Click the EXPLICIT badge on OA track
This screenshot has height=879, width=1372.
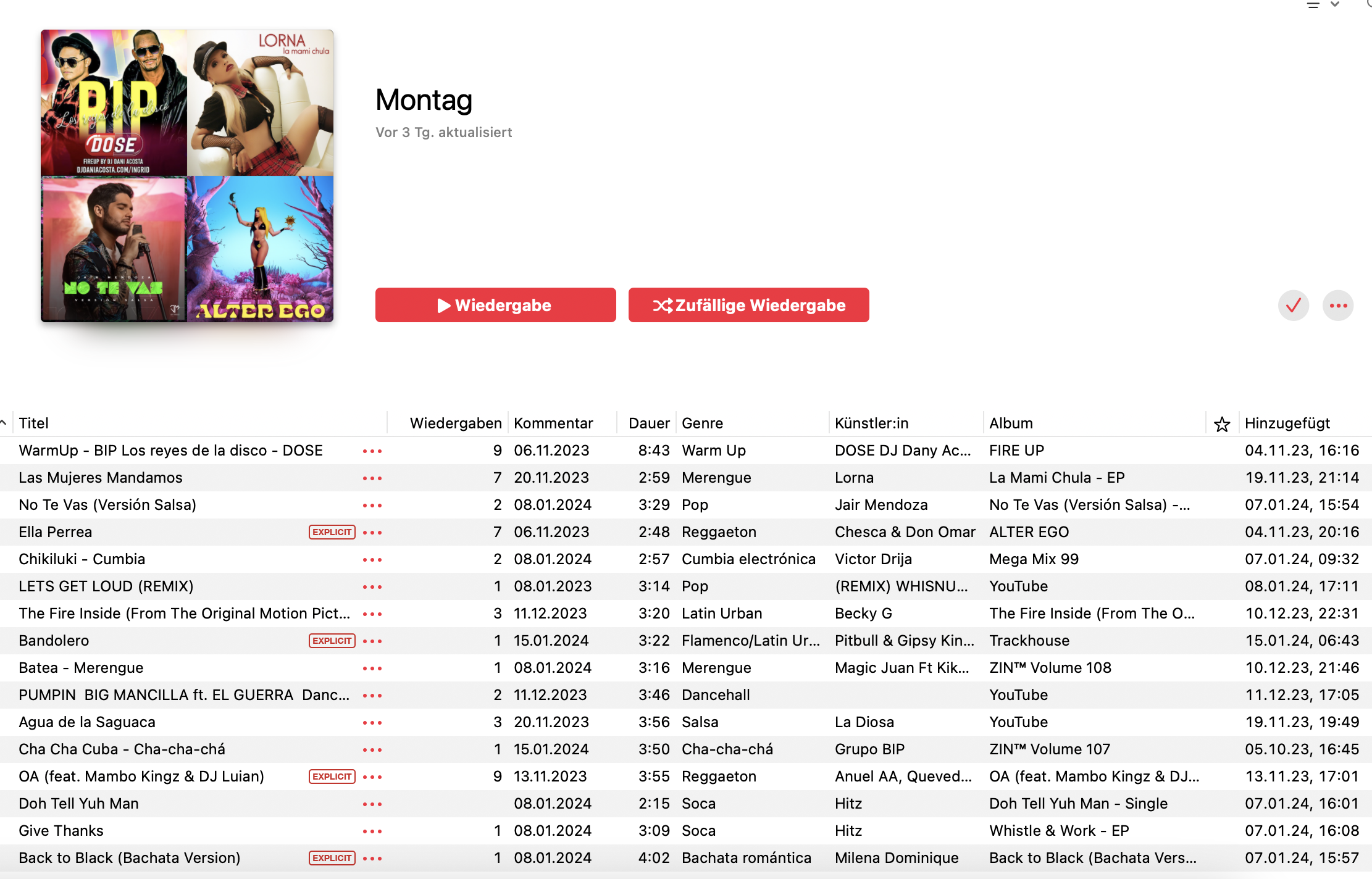332,777
